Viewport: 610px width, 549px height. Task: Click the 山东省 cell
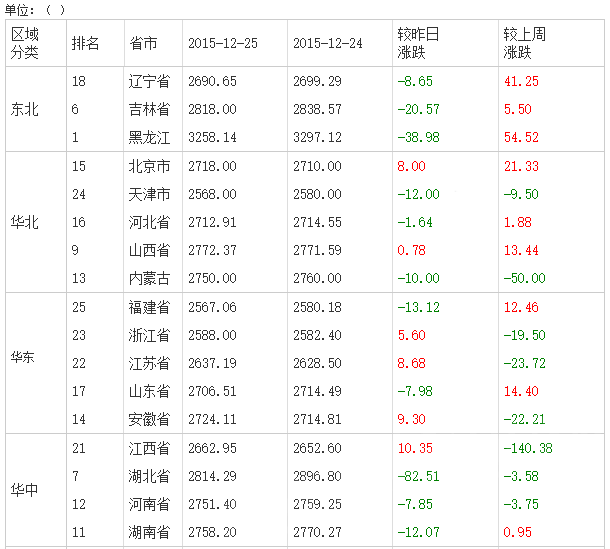tap(149, 391)
